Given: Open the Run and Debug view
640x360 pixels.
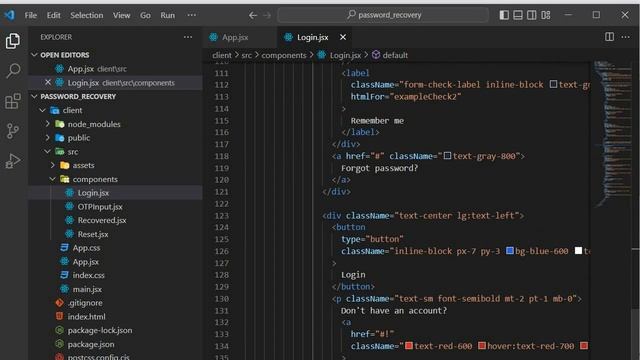Looking at the screenshot, I should [x=13, y=161].
